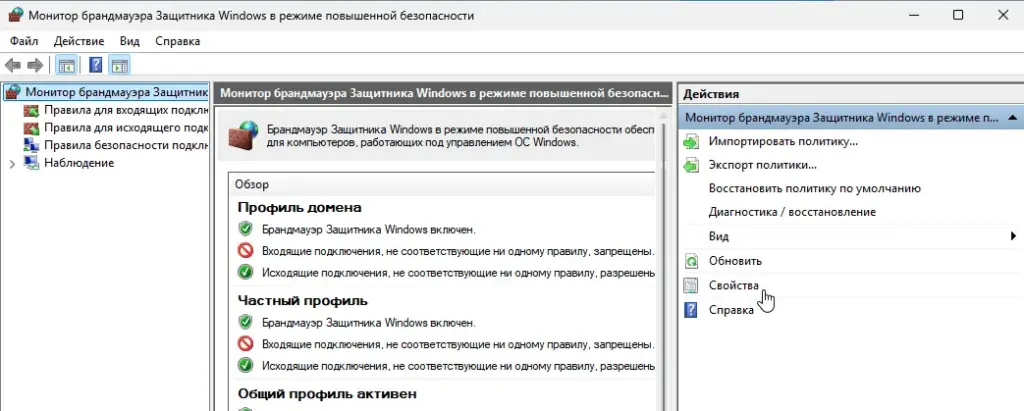Click the Свойства properties sheet icon
1024x411 pixels.
click(x=691, y=286)
